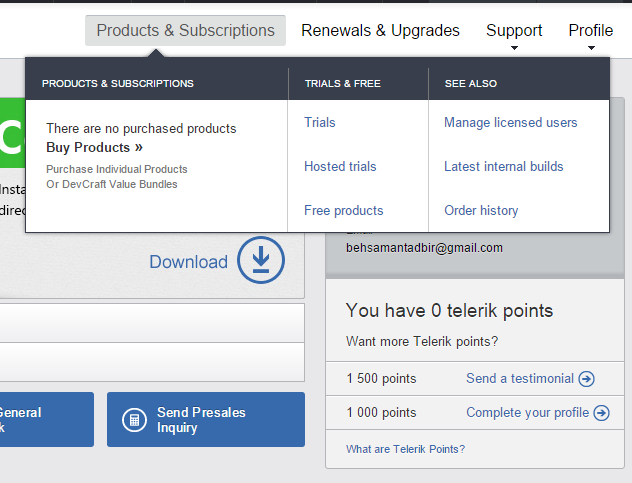
Task: Click the arrow icon beside Send a testimonial
Action: 587,379
